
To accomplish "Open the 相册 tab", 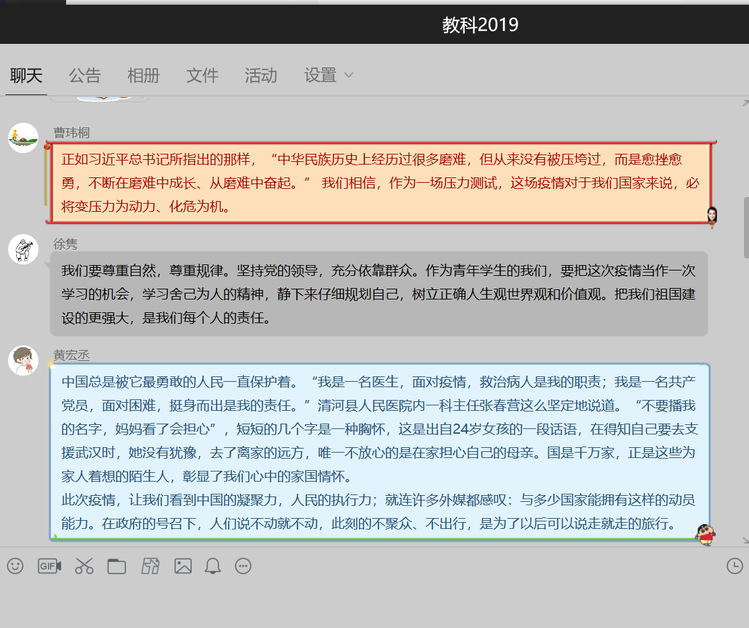I will click(143, 75).
